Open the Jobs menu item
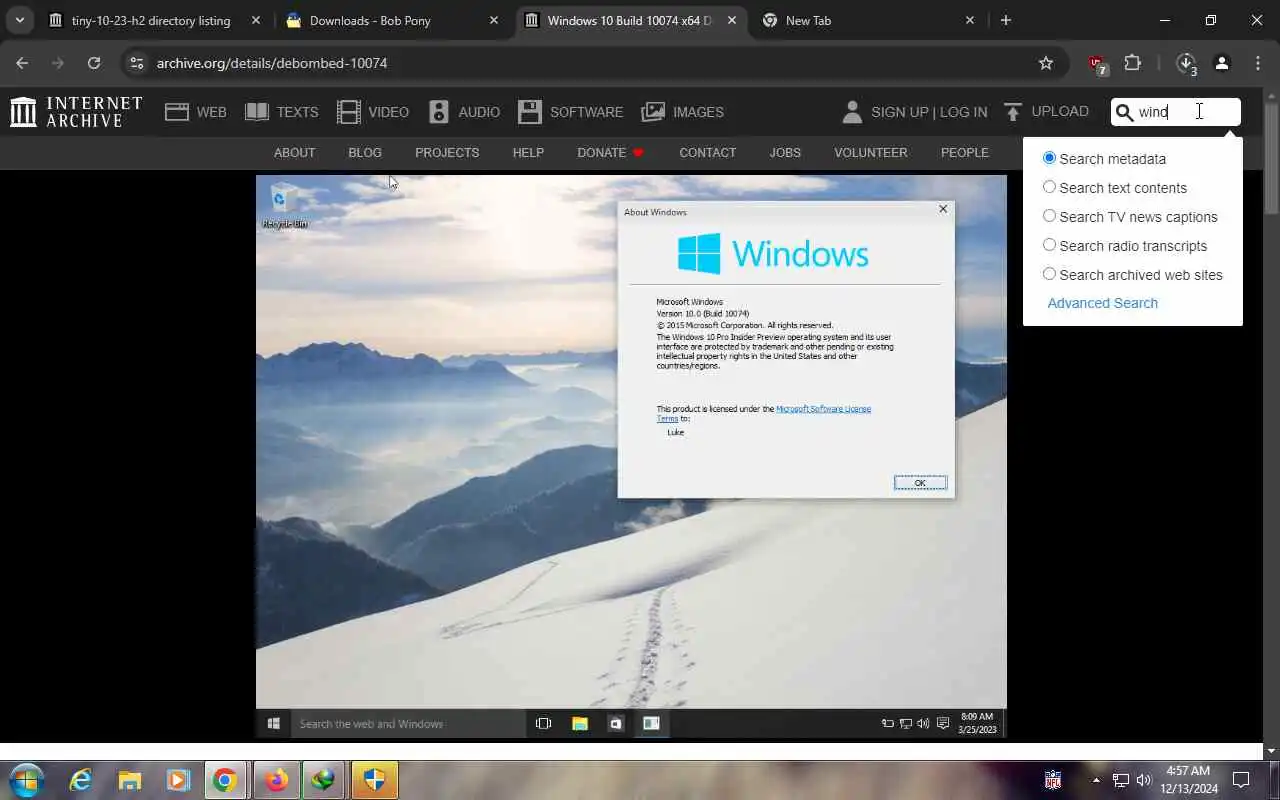 coord(785,153)
